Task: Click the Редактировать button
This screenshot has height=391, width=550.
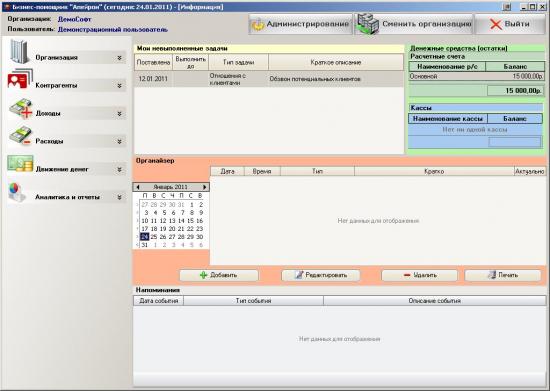Action: coord(321,275)
